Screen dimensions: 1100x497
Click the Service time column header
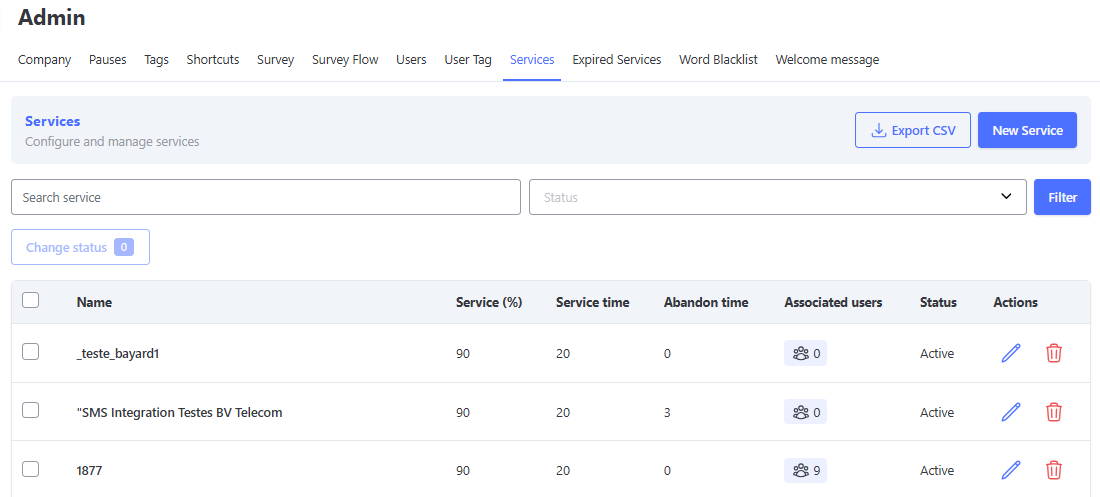pos(593,303)
